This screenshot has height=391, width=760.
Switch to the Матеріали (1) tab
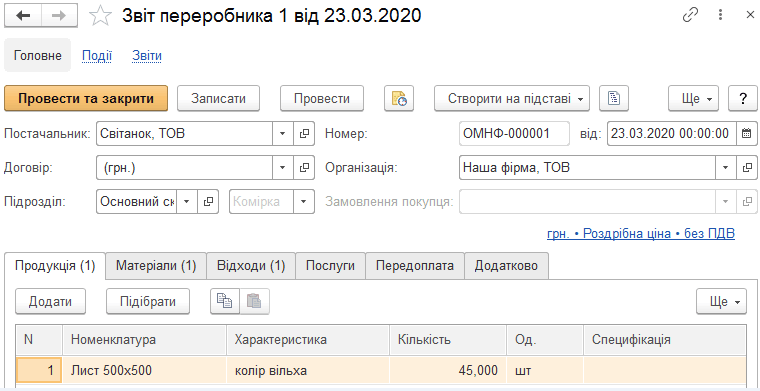(x=156, y=266)
